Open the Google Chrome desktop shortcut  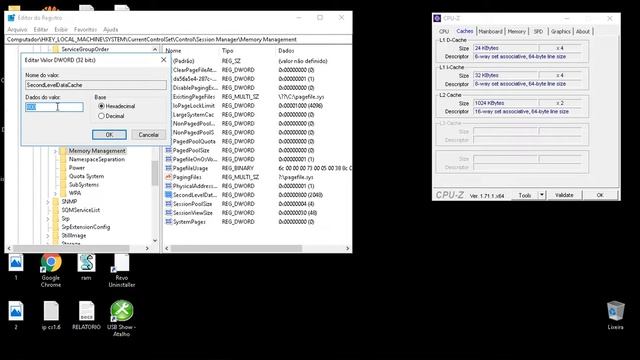tap(51, 263)
